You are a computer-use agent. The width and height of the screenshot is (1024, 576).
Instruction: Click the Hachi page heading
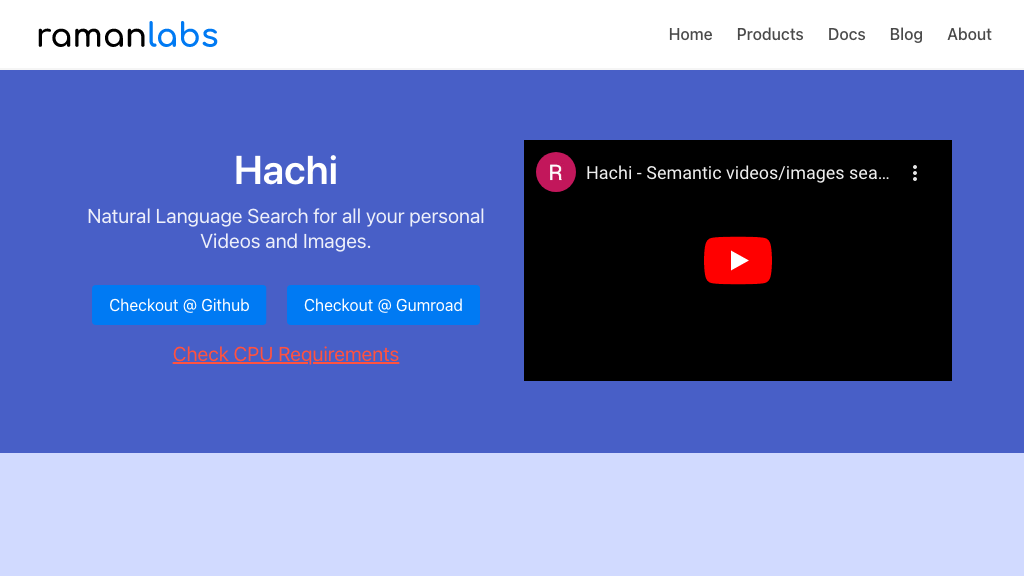(286, 170)
